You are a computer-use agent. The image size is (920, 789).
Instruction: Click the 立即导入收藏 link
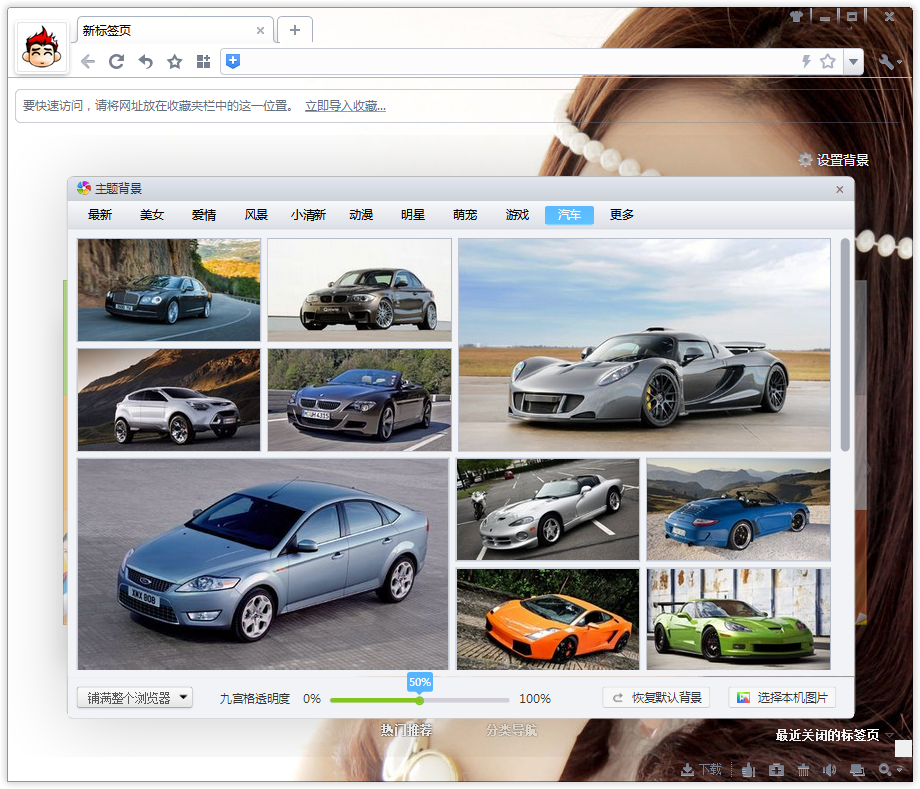point(345,106)
